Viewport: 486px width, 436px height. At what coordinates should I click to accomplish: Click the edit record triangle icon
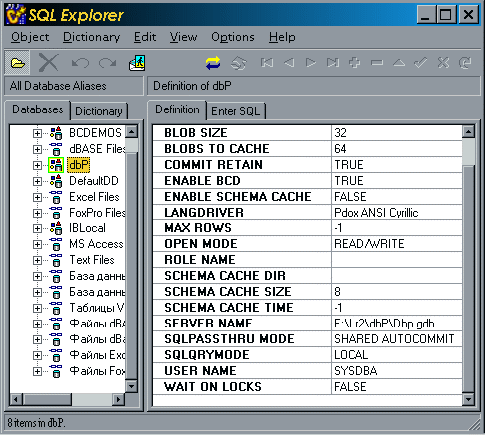pyautogui.click(x=399, y=63)
